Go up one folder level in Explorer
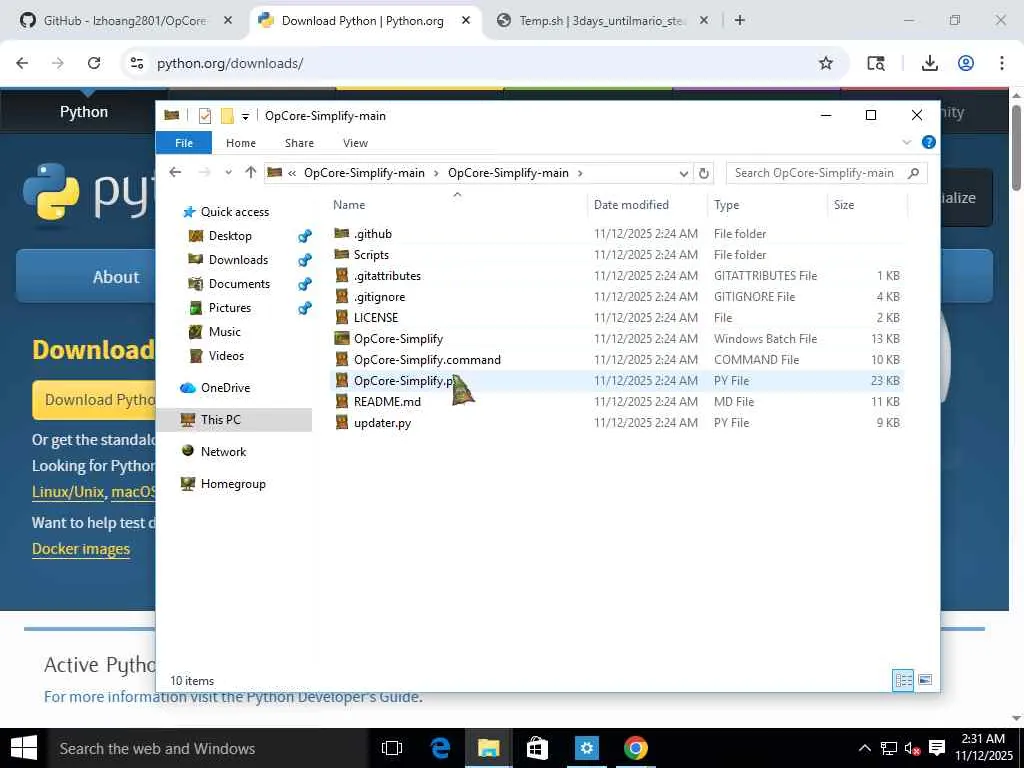This screenshot has height=768, width=1024. [x=251, y=172]
